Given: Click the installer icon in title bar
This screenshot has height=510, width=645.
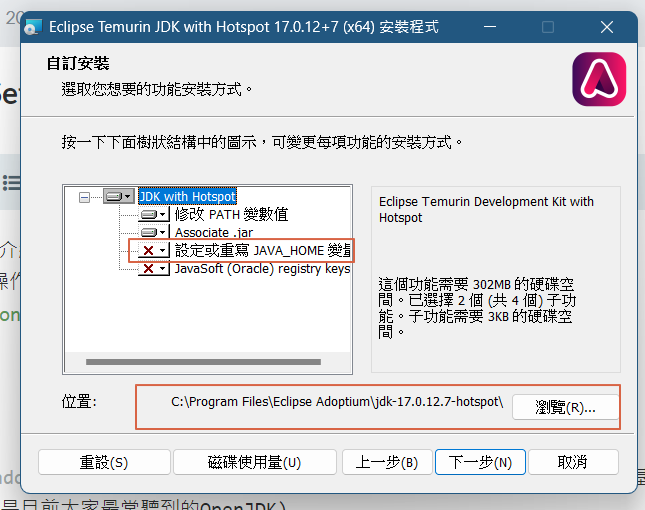Looking at the screenshot, I should (x=33, y=27).
